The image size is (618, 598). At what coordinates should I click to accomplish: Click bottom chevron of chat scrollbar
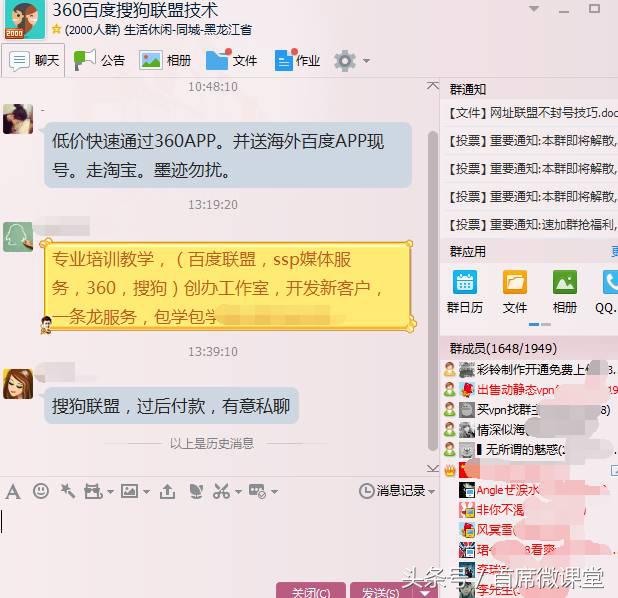433,468
